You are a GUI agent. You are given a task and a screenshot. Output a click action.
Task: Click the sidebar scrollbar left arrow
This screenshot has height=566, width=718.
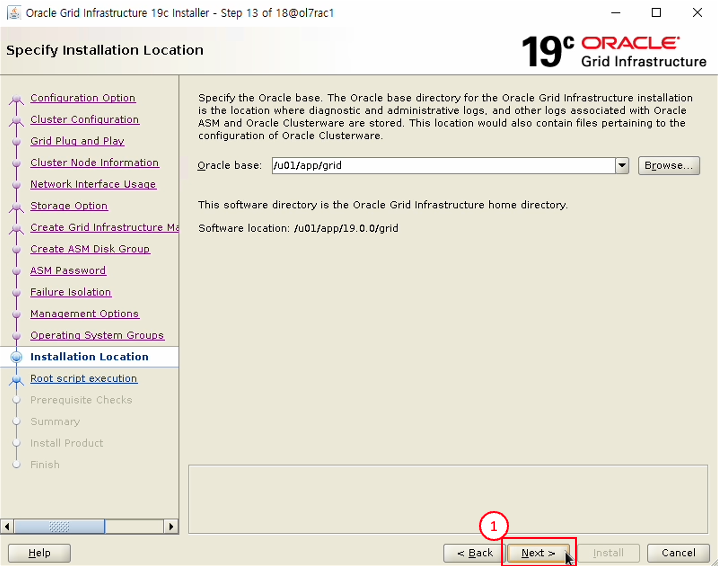coord(7,526)
